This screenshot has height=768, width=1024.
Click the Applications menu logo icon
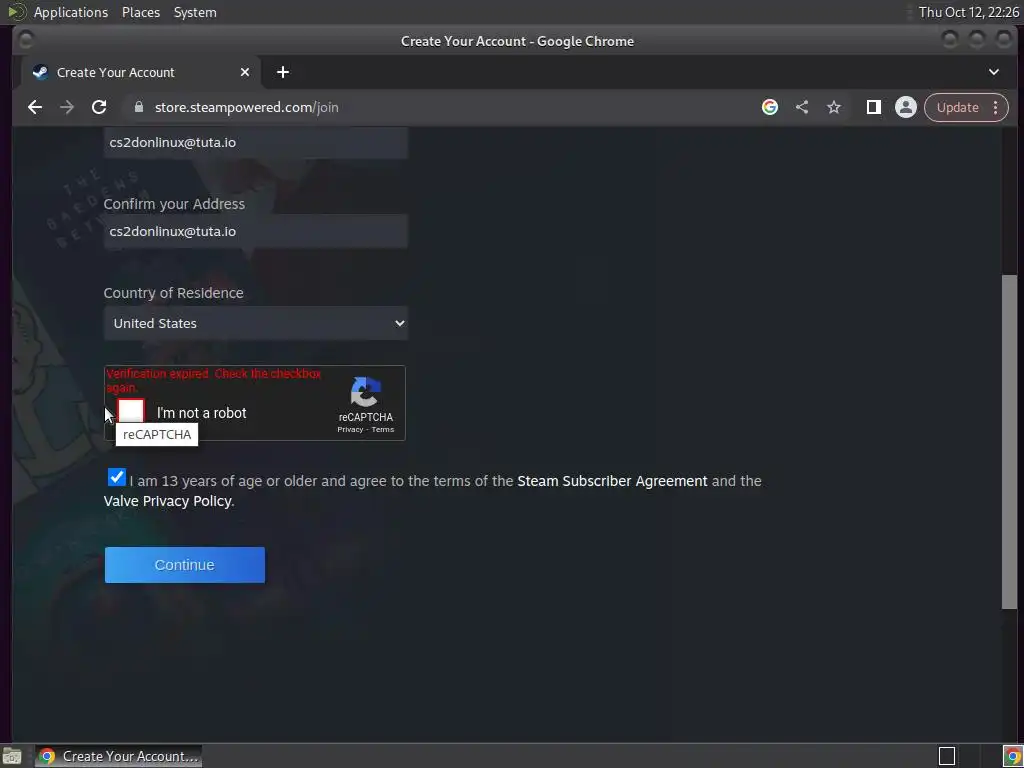(16, 12)
